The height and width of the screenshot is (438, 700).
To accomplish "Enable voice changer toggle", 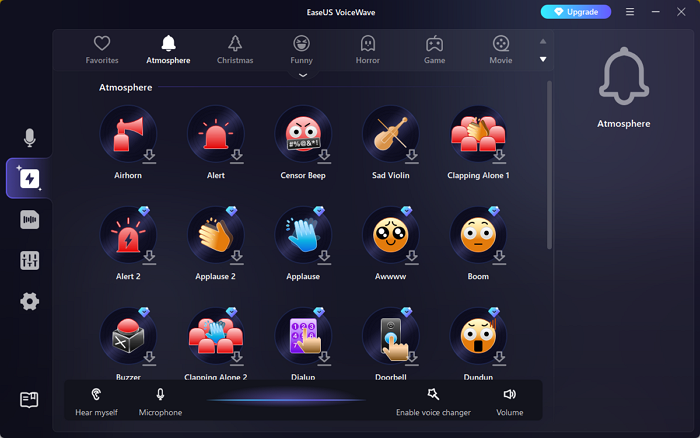I will (x=432, y=401).
